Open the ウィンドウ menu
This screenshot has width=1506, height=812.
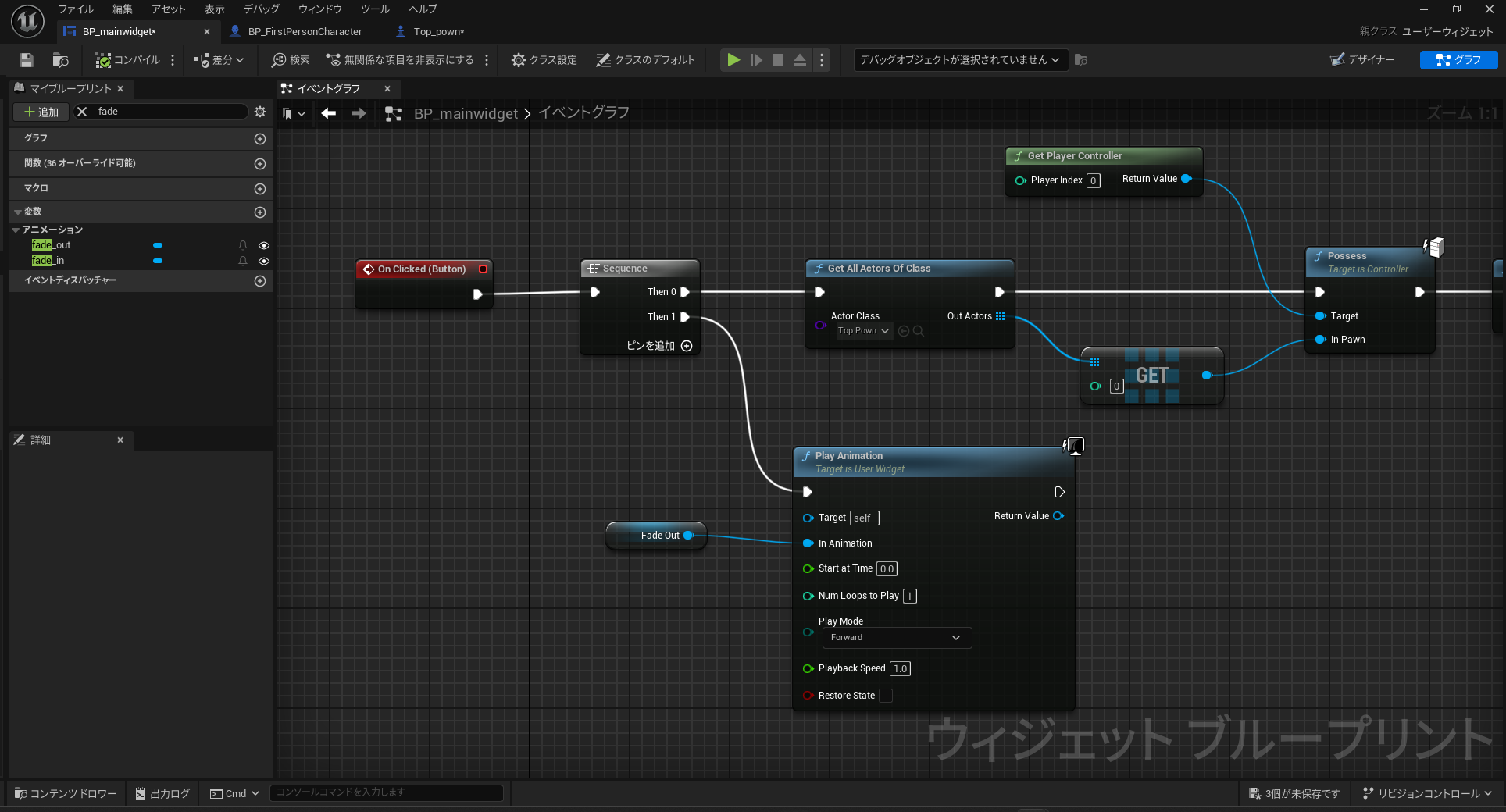pyautogui.click(x=319, y=9)
